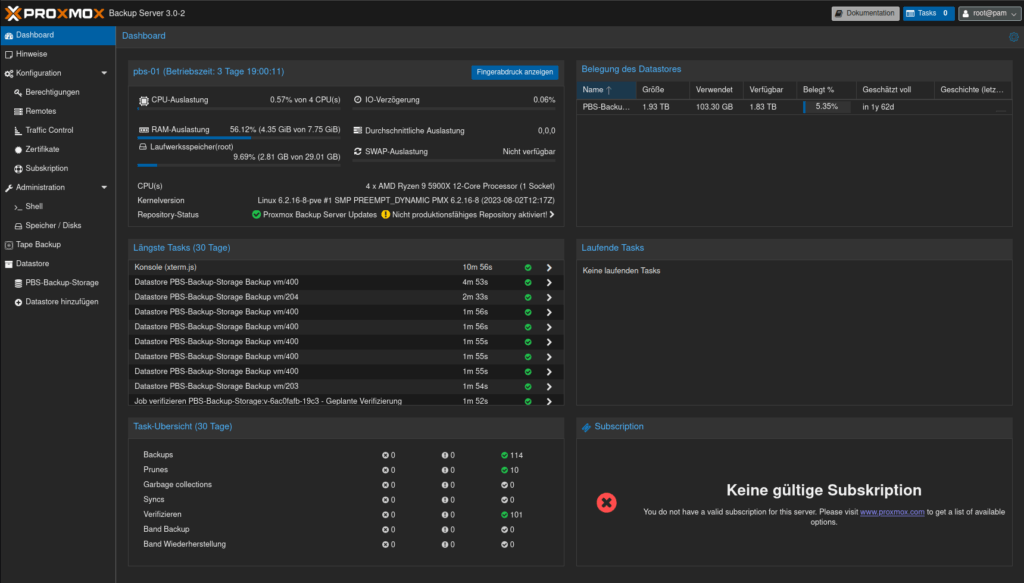Click the SWAP-Auslastung refresh icon

pyautogui.click(x=357, y=151)
